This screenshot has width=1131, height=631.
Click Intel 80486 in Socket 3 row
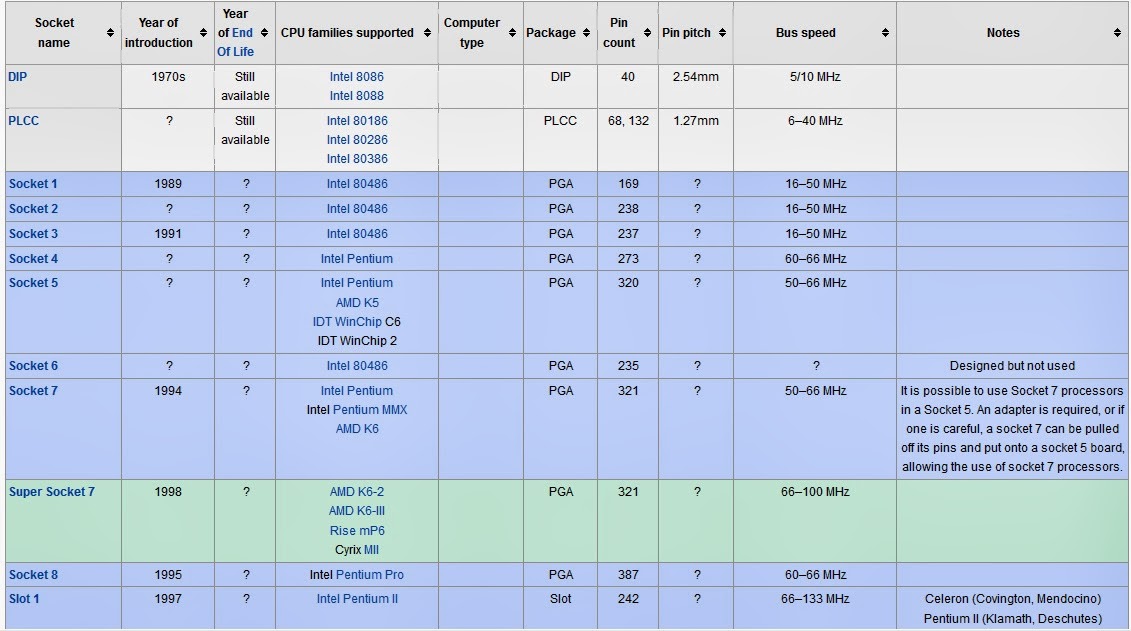point(357,234)
